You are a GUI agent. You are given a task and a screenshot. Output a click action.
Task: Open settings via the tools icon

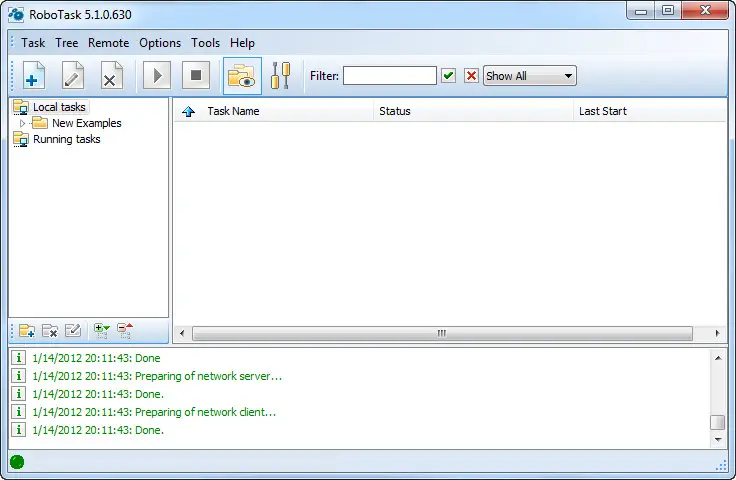281,76
